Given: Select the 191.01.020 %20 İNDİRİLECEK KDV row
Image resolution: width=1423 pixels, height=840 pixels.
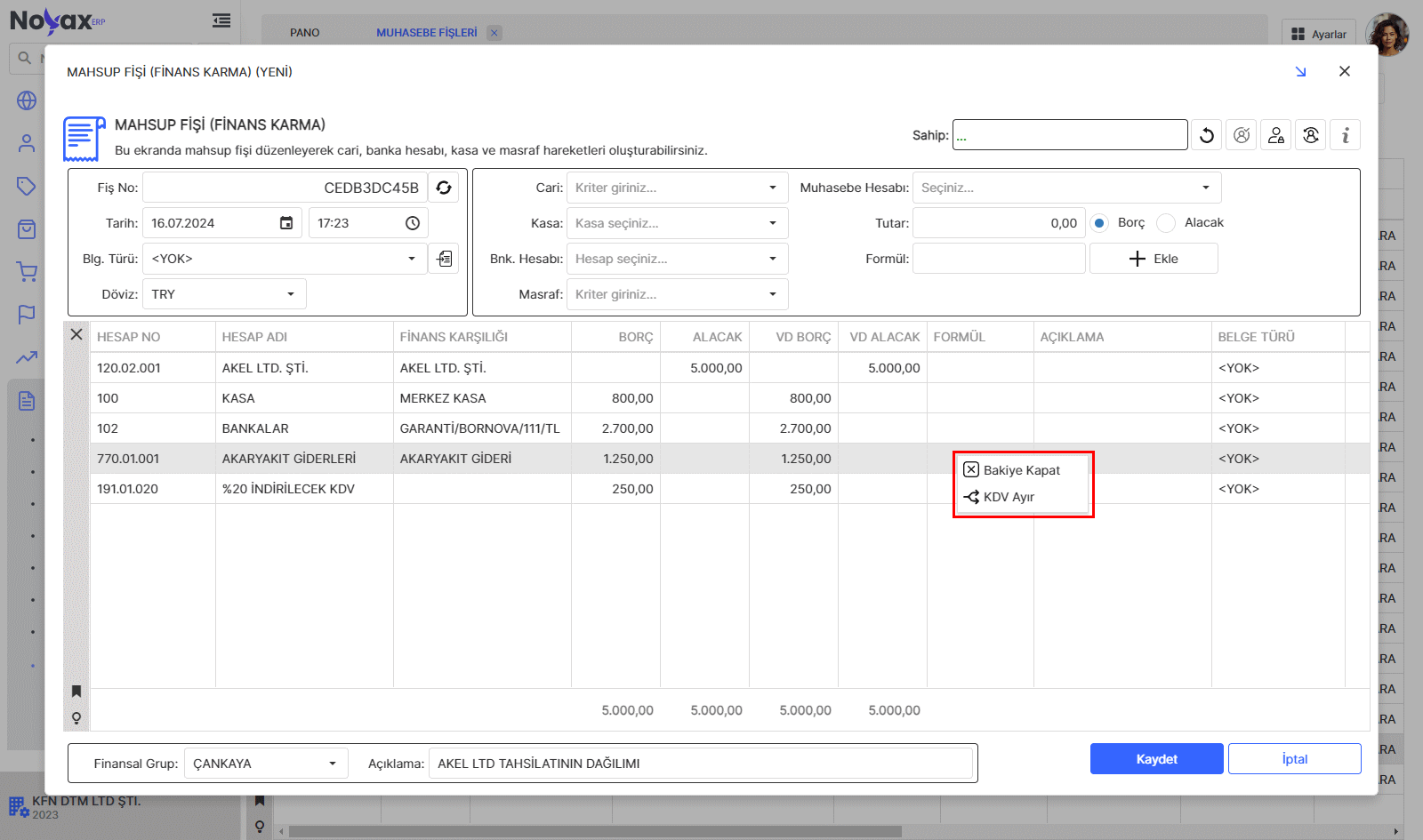Looking at the screenshot, I should click(x=729, y=489).
